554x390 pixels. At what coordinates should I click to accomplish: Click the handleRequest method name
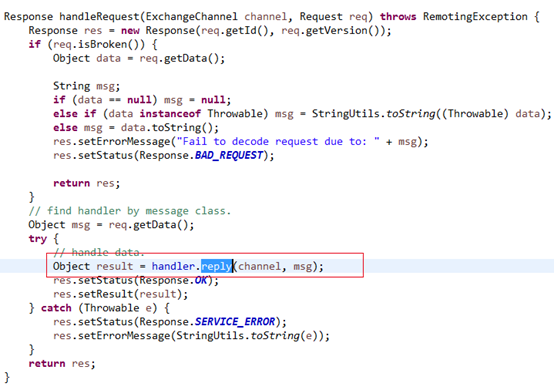tap(99, 17)
